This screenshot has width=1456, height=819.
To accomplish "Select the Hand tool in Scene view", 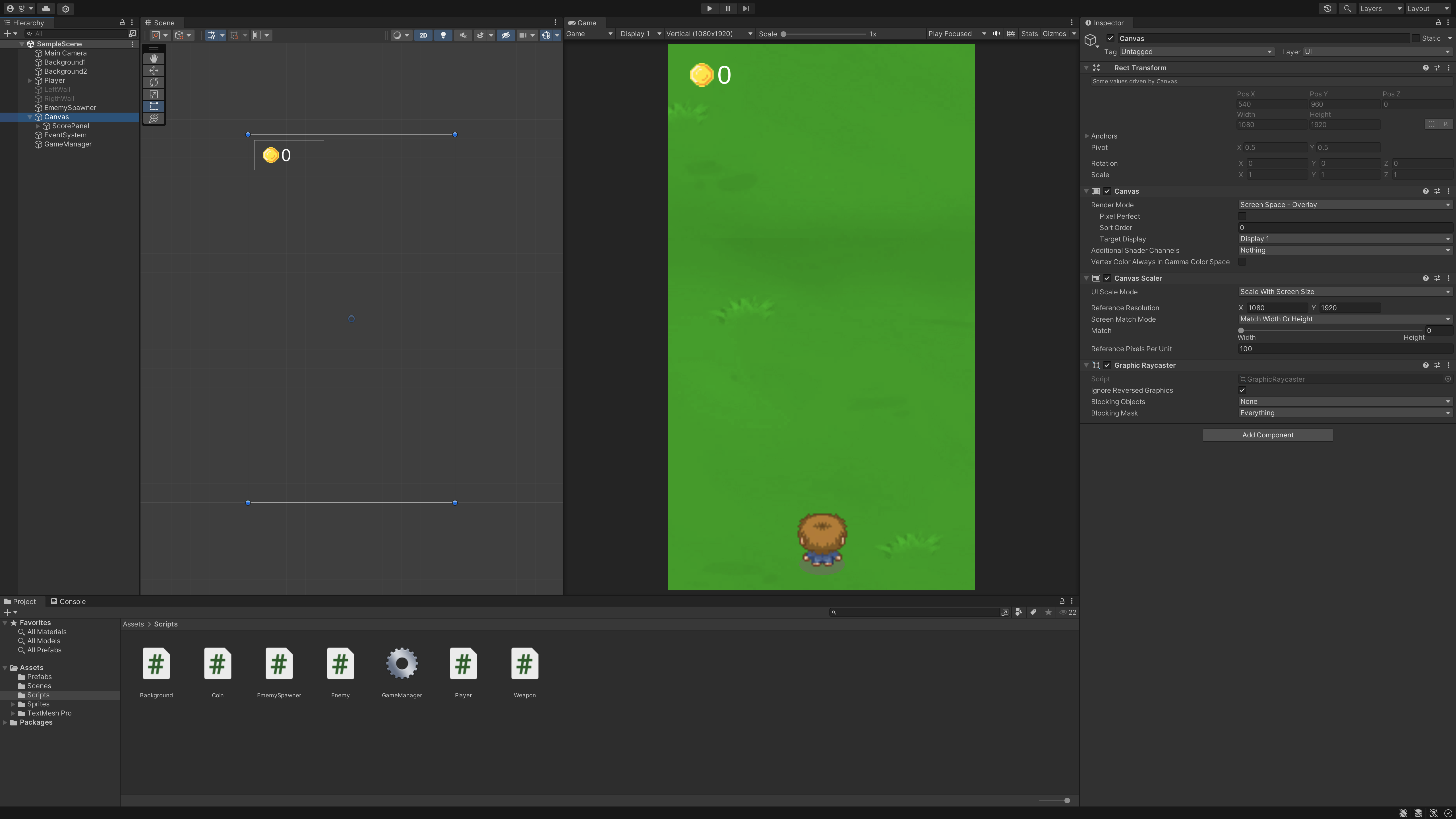I will coord(154,58).
